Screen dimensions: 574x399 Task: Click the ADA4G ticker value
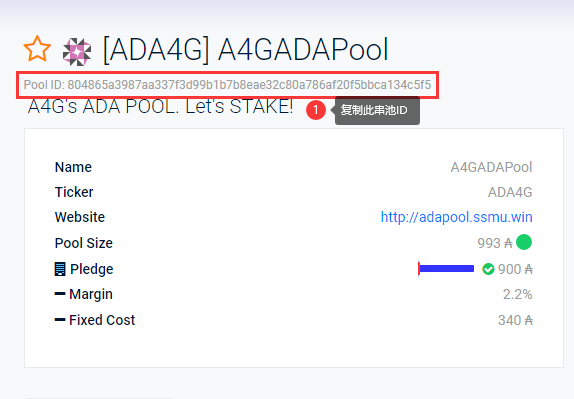click(510, 192)
